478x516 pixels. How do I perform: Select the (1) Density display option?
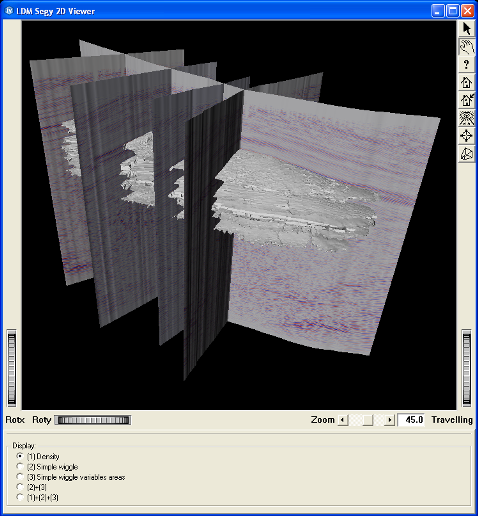click(38, 456)
